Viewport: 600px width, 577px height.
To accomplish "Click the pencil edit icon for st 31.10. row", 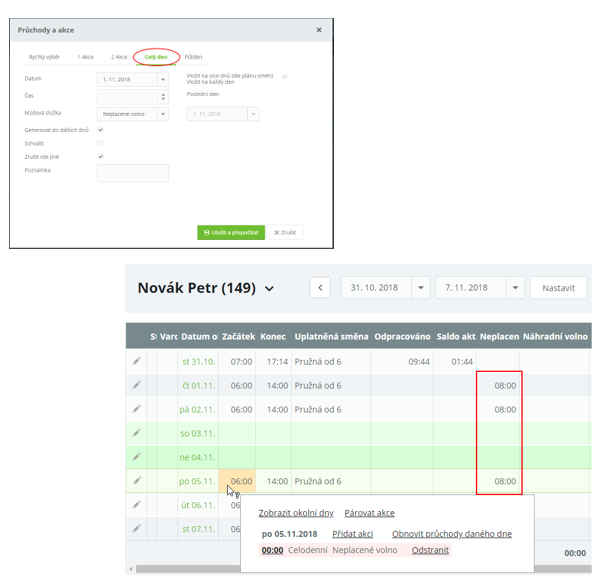I will click(x=137, y=361).
